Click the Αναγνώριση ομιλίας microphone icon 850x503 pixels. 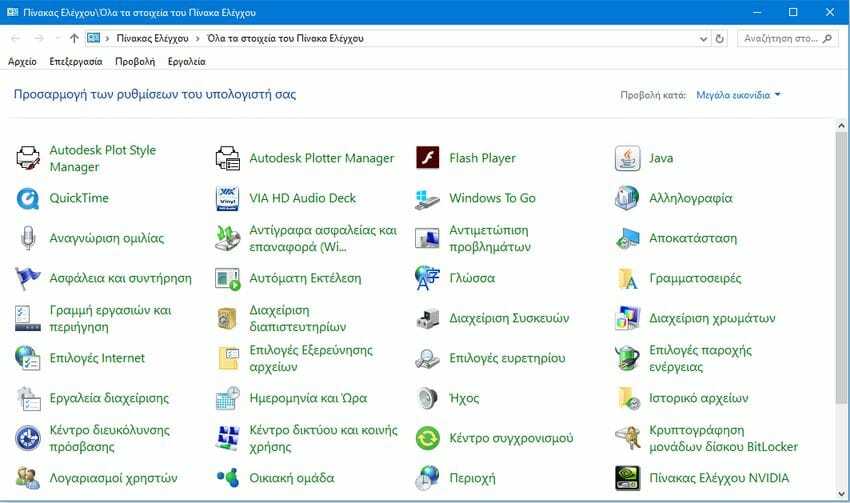(28, 238)
